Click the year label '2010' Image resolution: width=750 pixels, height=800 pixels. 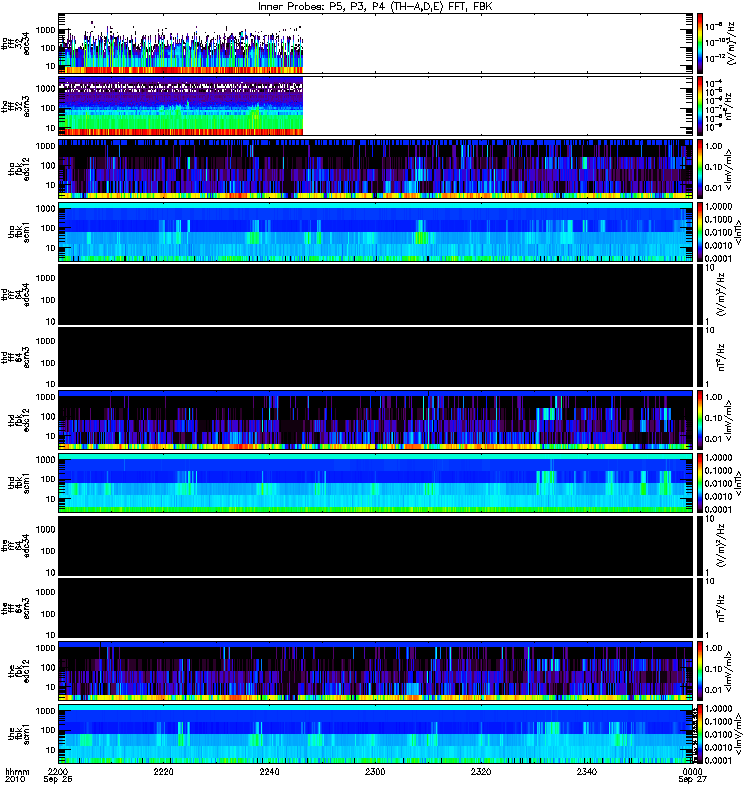coord(15,779)
